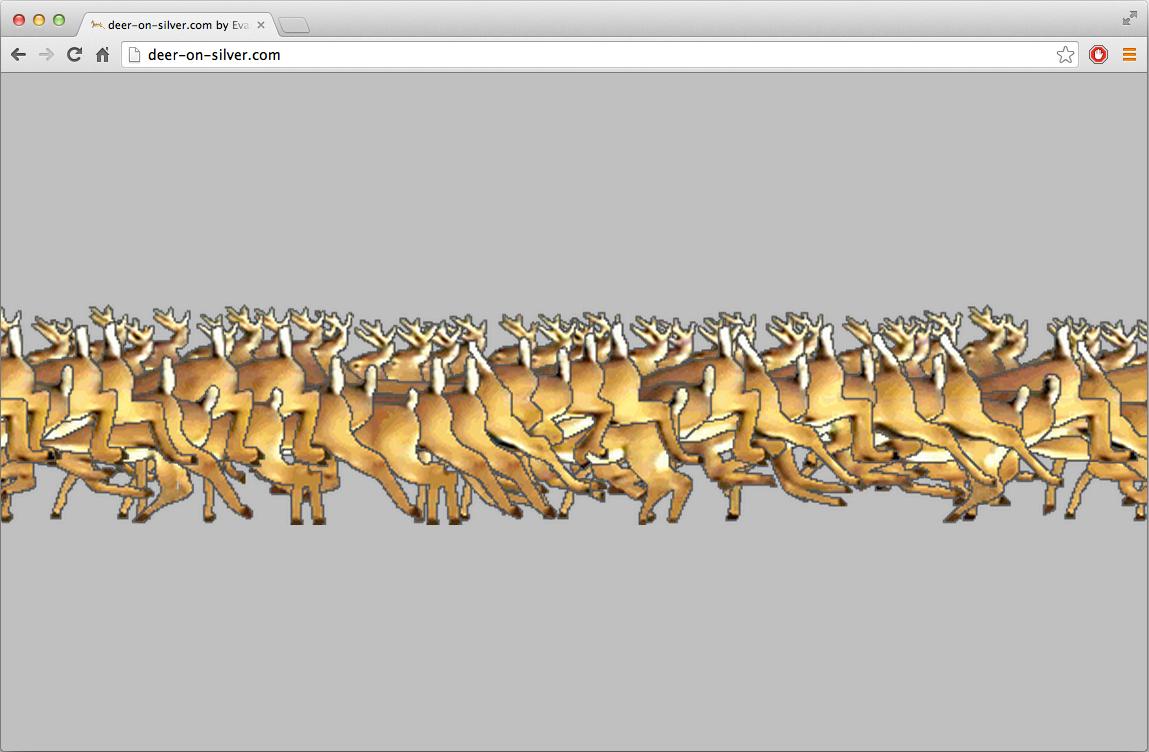This screenshot has height=752, width=1149.
Task: Reload the deer-on-silver.com page
Action: (x=74, y=54)
